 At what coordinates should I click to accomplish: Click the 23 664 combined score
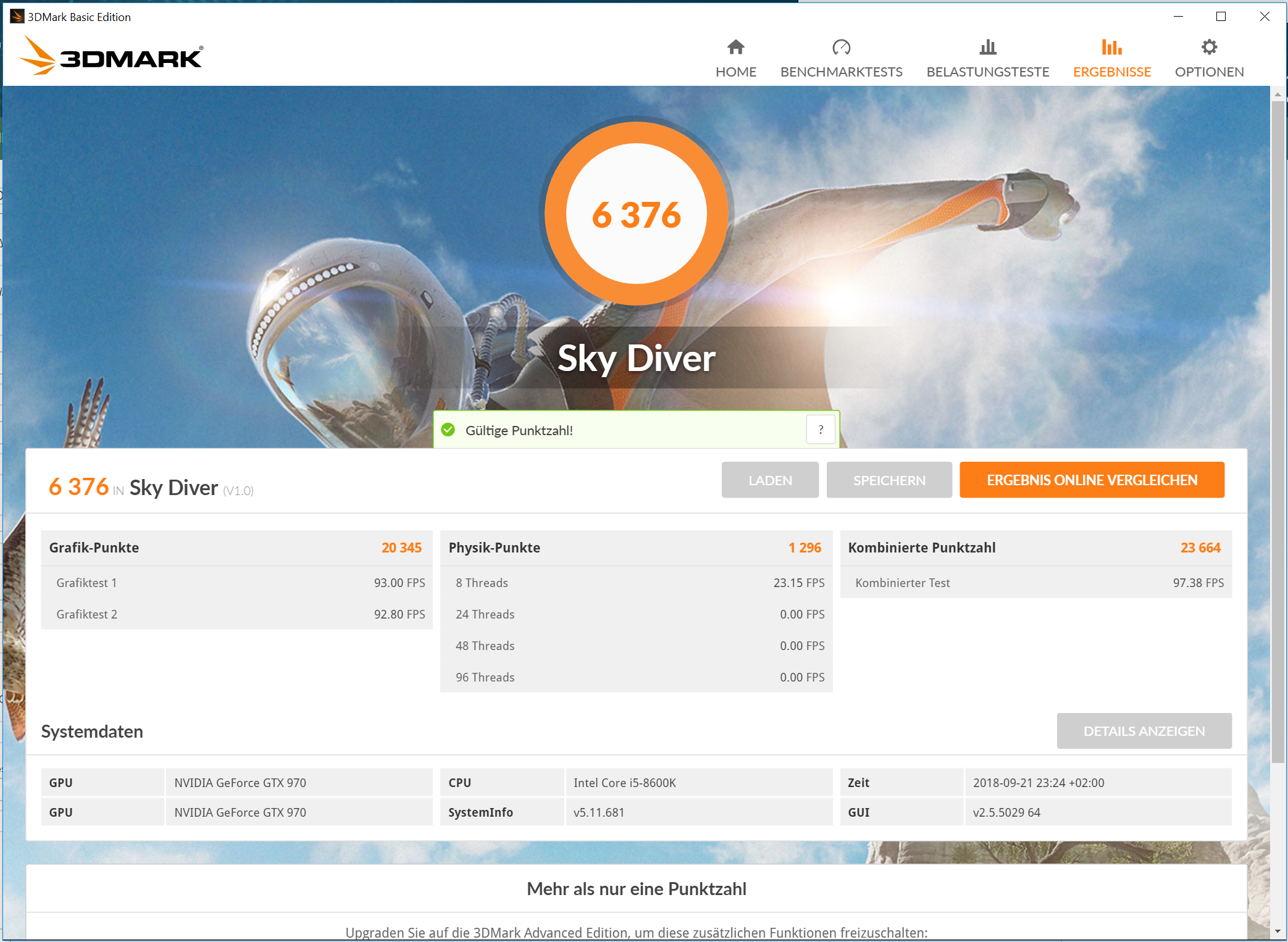[1200, 548]
